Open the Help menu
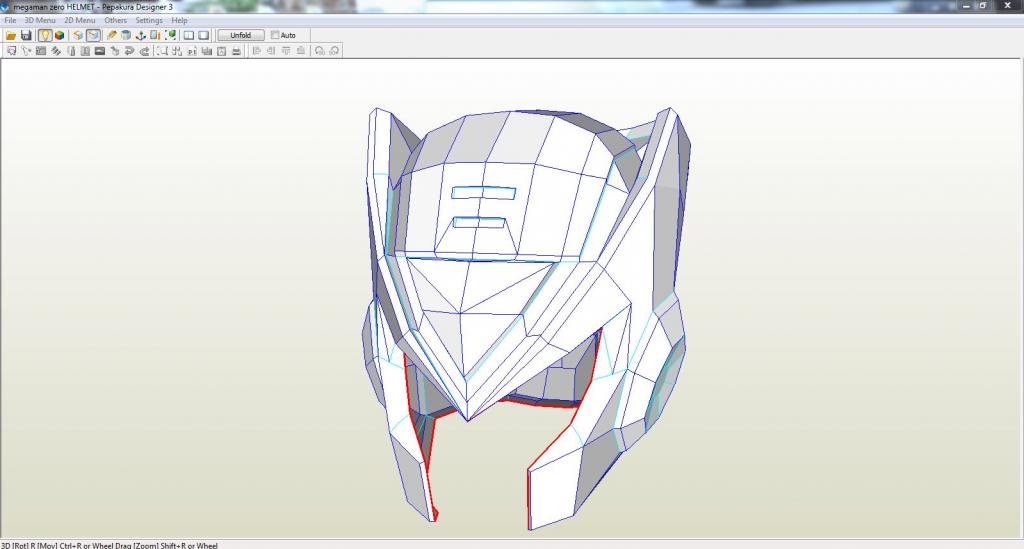This screenshot has width=1024, height=549. coord(179,20)
